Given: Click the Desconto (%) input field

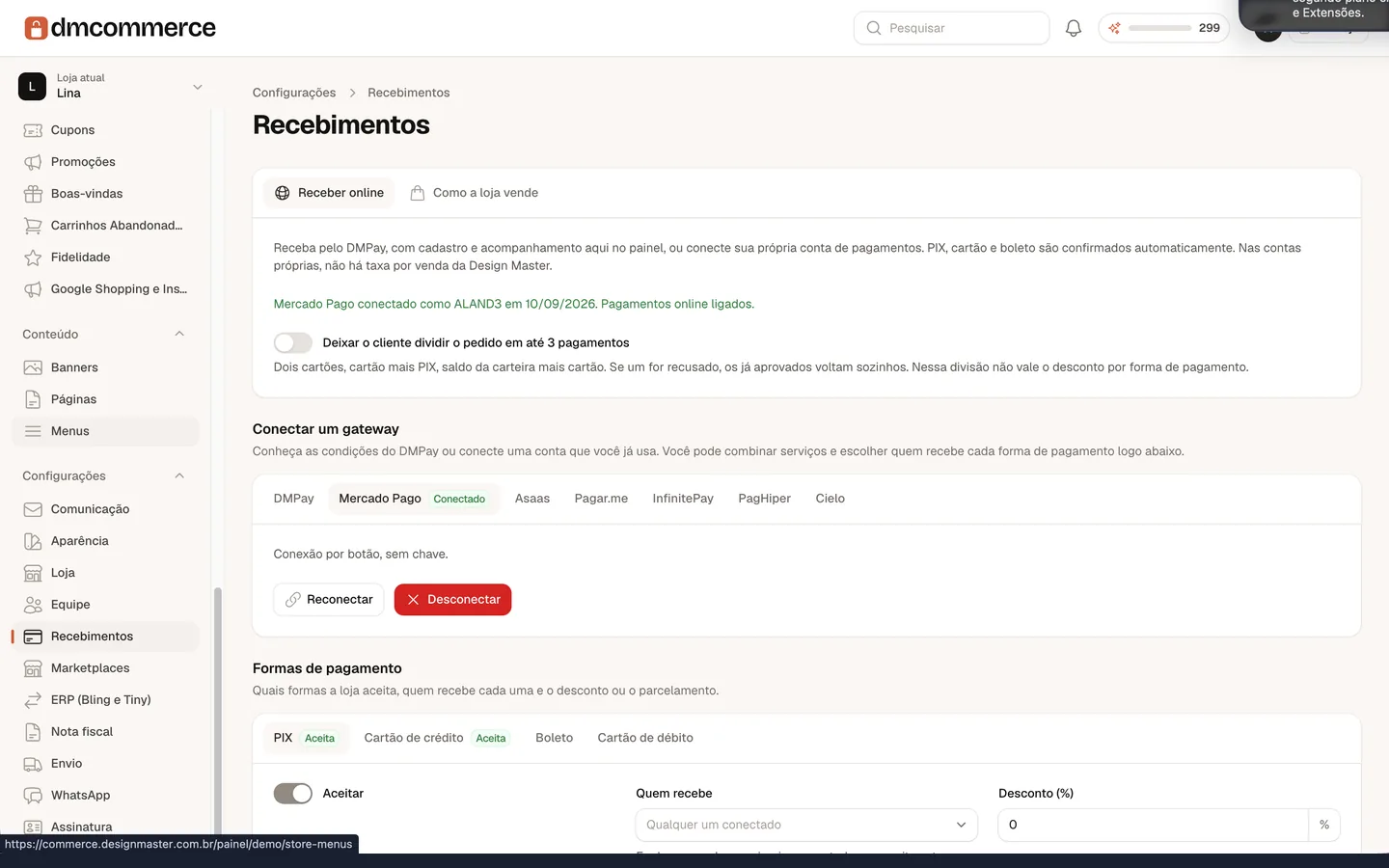Looking at the screenshot, I should (1153, 825).
